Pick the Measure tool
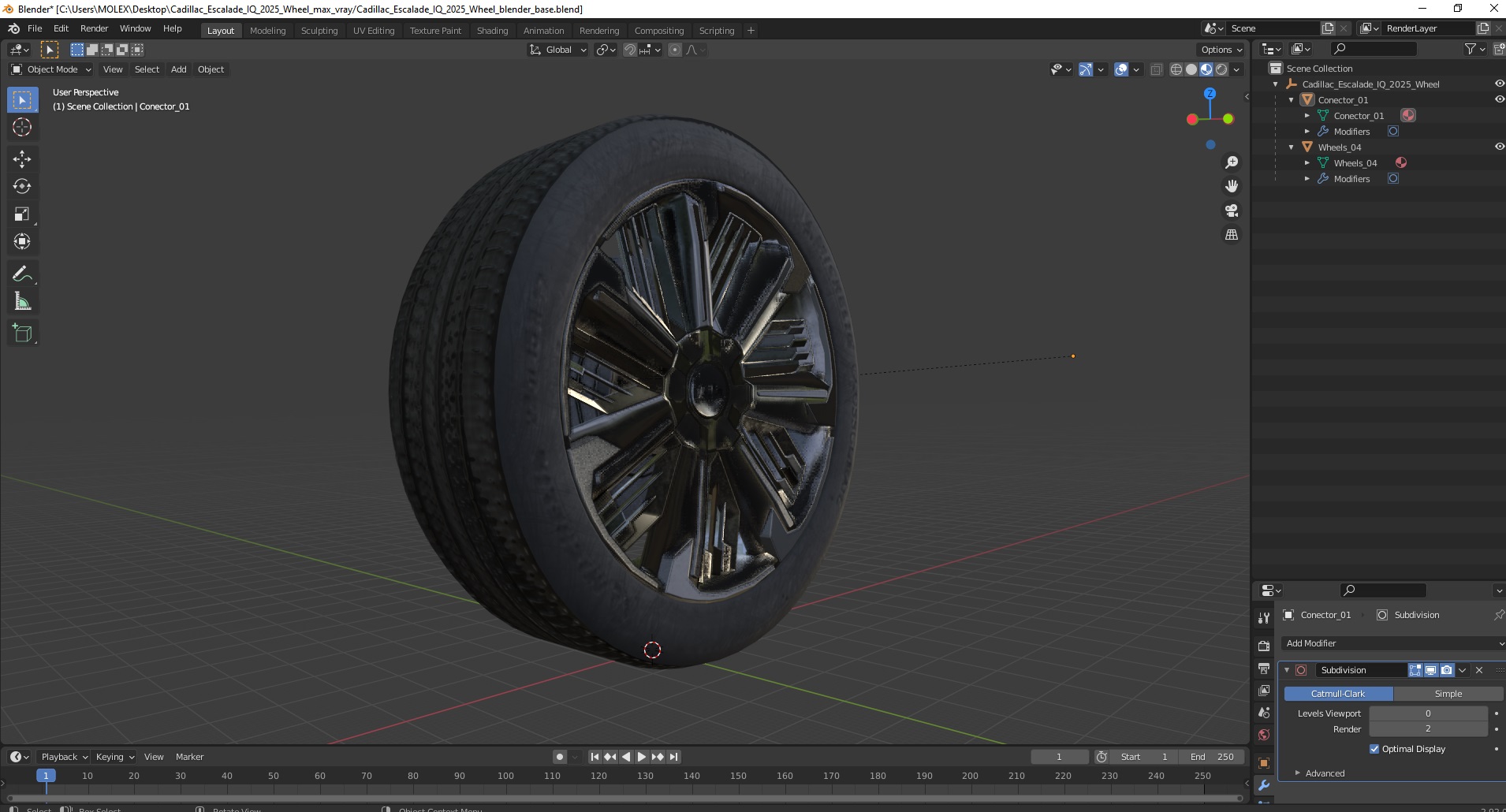1506x812 pixels. tap(22, 302)
